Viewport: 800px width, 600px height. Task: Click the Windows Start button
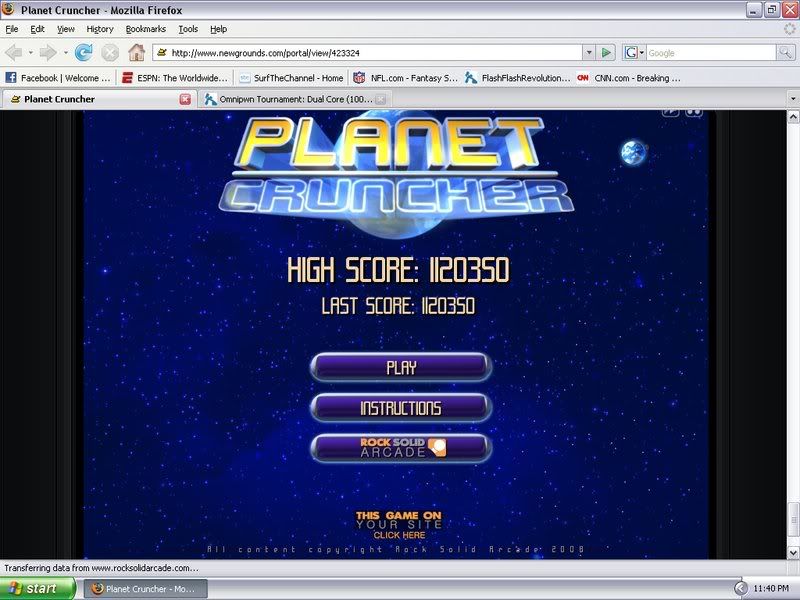coord(38,588)
